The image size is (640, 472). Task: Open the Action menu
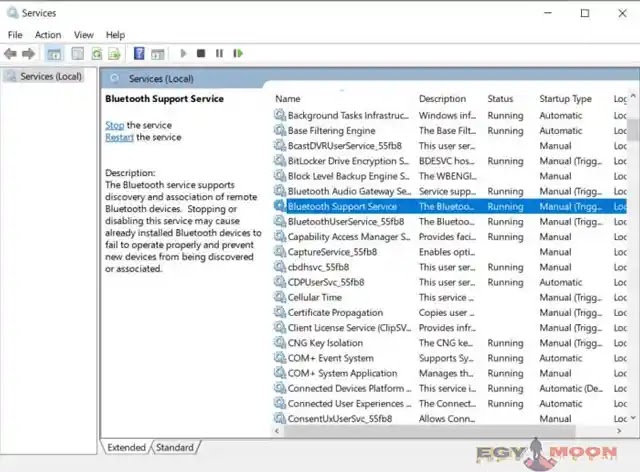coord(48,35)
